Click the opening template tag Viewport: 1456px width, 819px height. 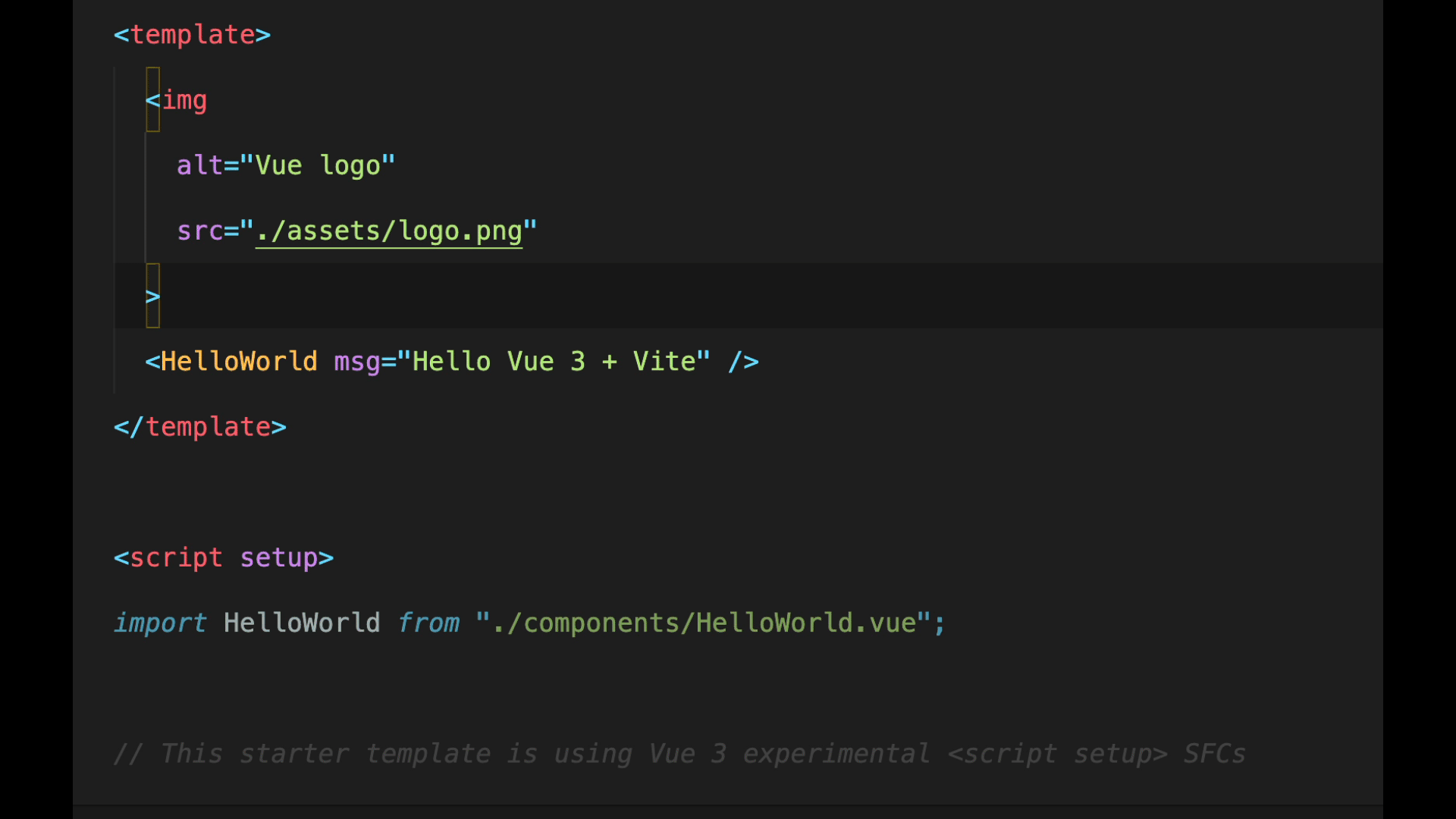click(x=192, y=35)
